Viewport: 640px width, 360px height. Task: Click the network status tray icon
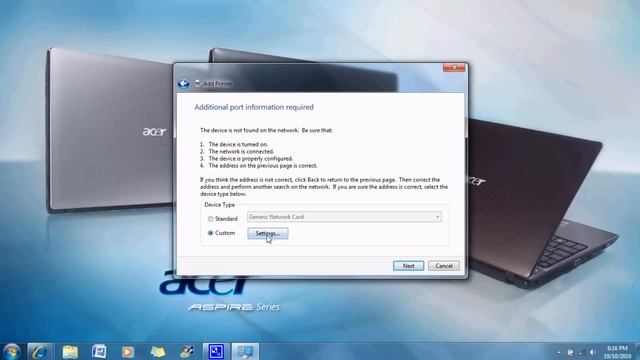(x=582, y=352)
